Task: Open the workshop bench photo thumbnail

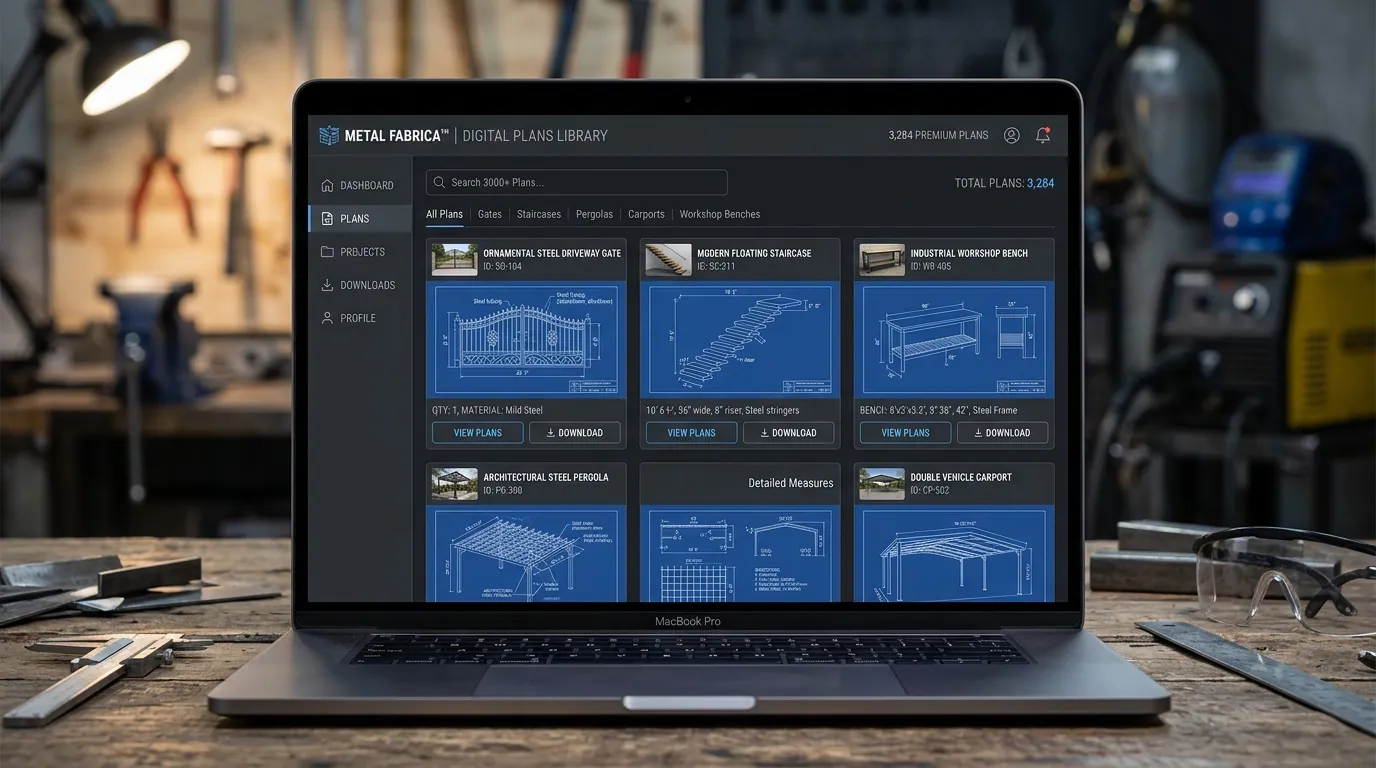Action: pos(882,260)
